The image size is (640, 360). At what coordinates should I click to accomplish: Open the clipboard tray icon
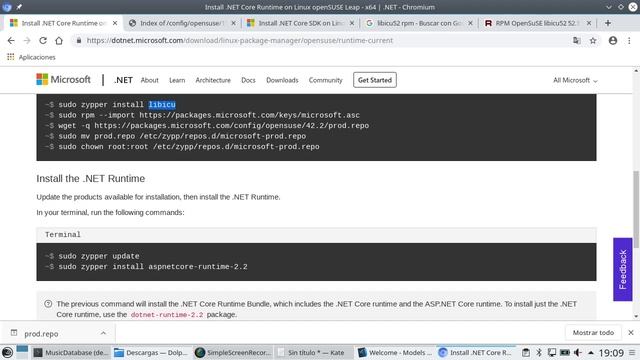coord(526,353)
